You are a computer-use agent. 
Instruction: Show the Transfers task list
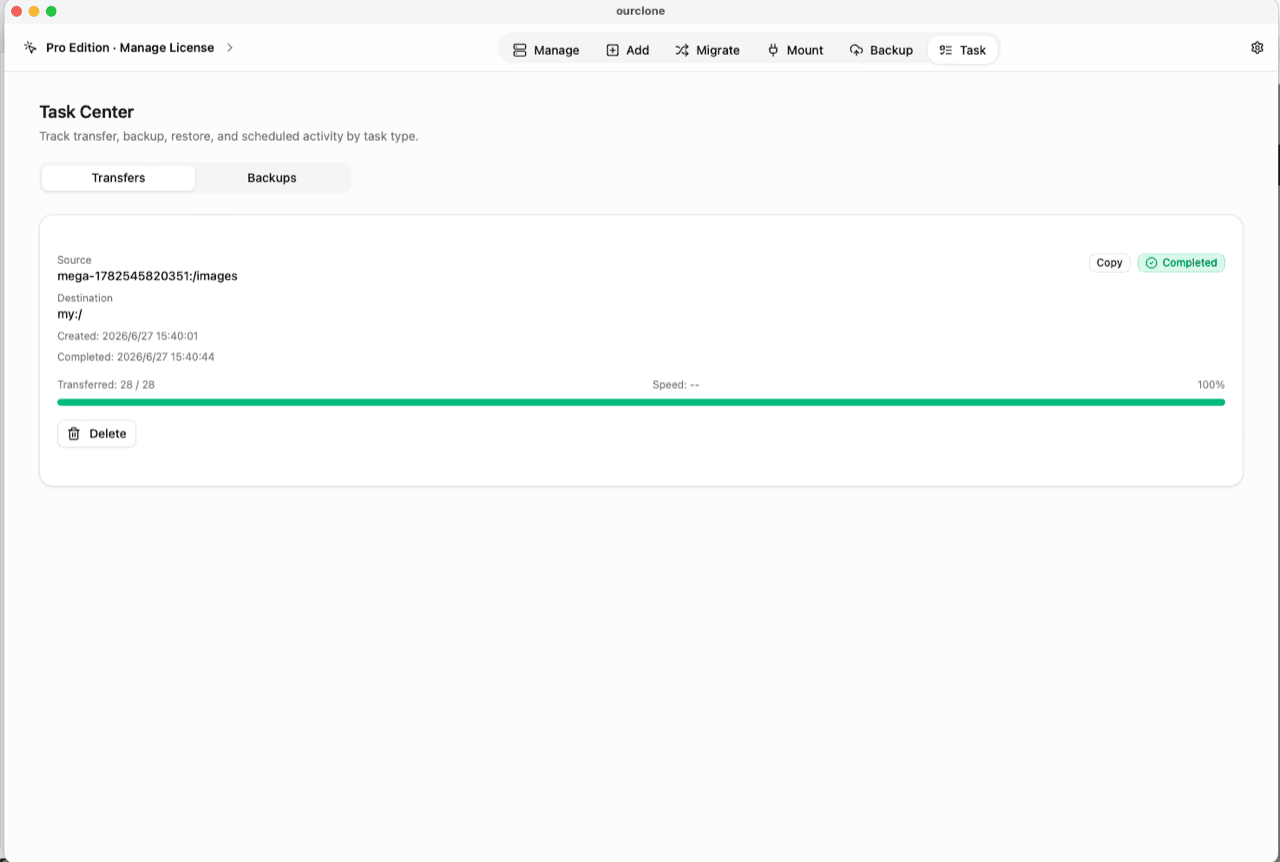(118, 178)
